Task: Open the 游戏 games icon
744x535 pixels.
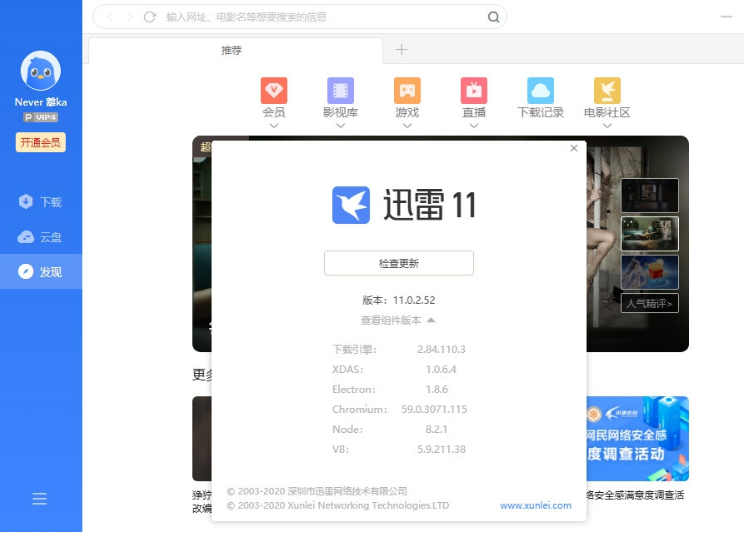Action: [x=407, y=91]
